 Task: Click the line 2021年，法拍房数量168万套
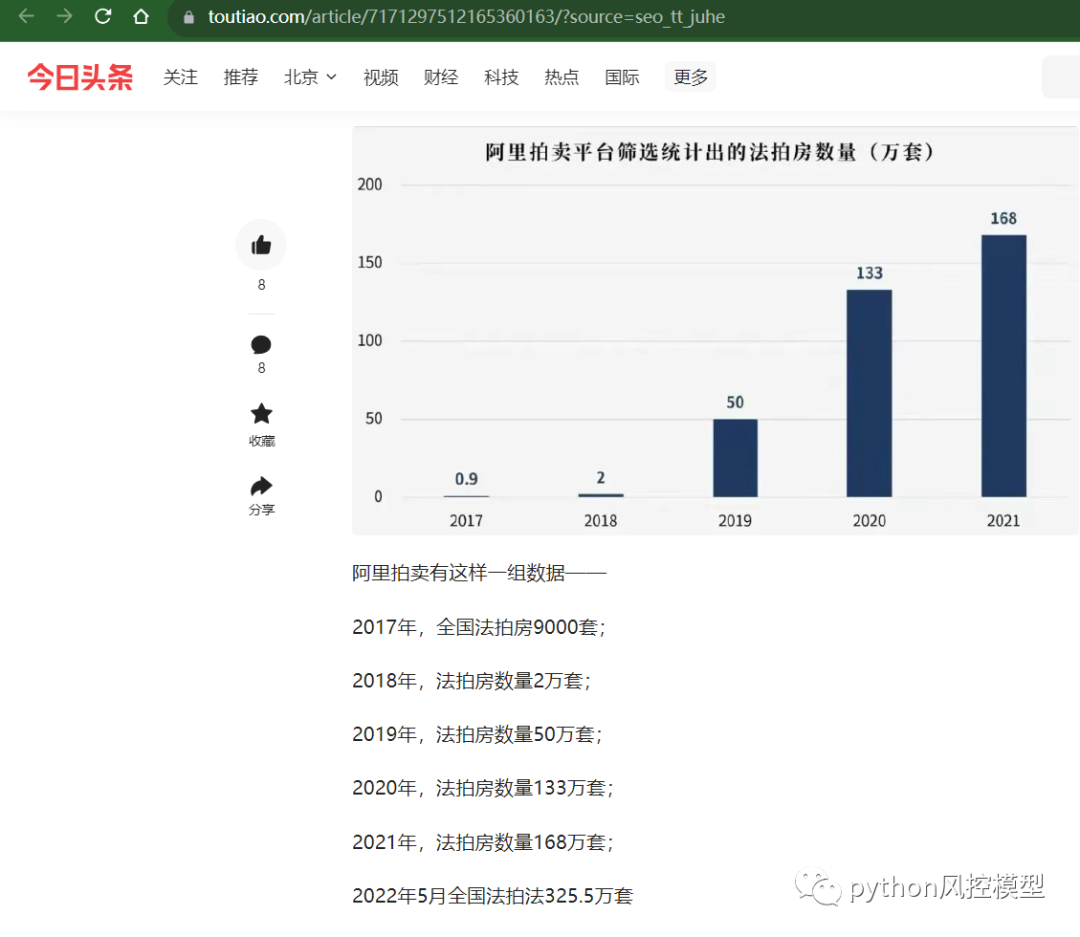[483, 842]
